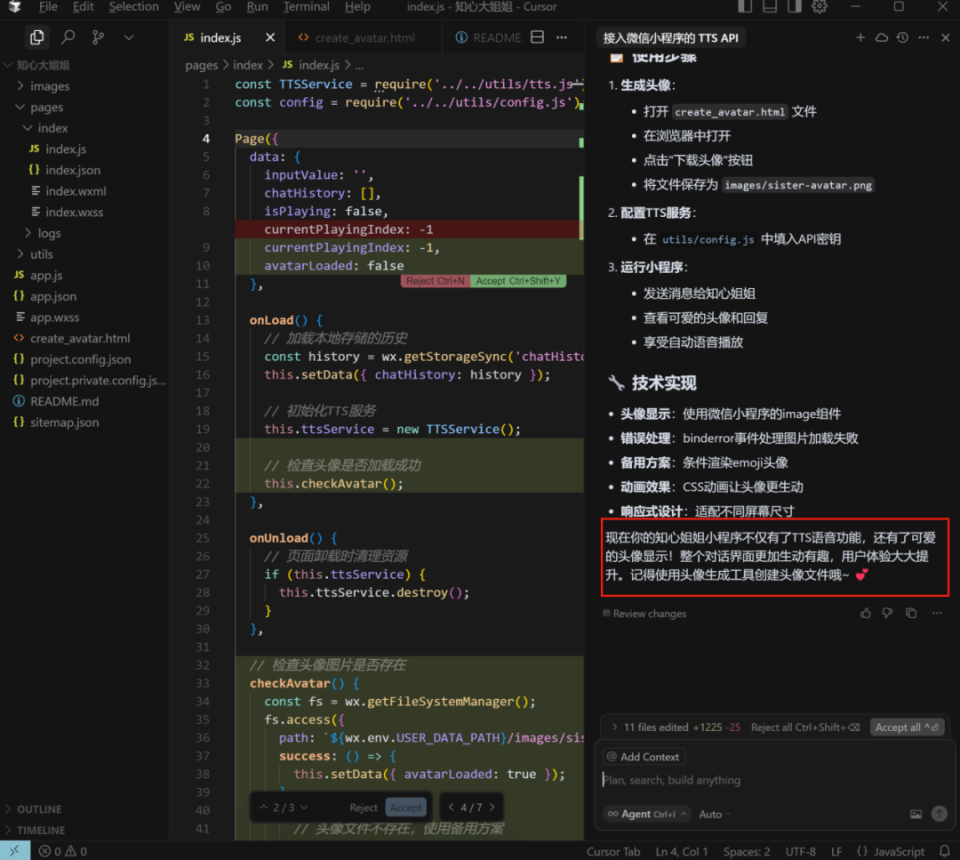
Task: Give thumbs down to the chat response
Action: coord(887,613)
